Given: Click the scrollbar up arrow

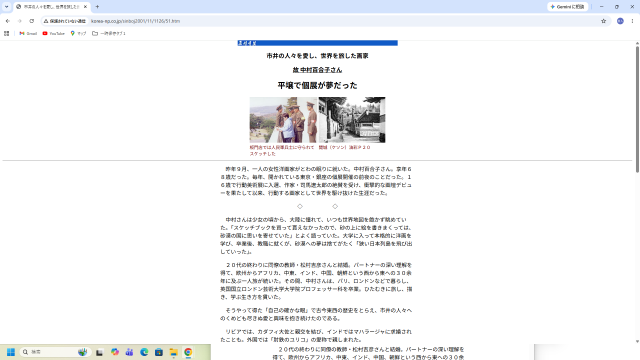Looking at the screenshot, I should tap(637, 43).
